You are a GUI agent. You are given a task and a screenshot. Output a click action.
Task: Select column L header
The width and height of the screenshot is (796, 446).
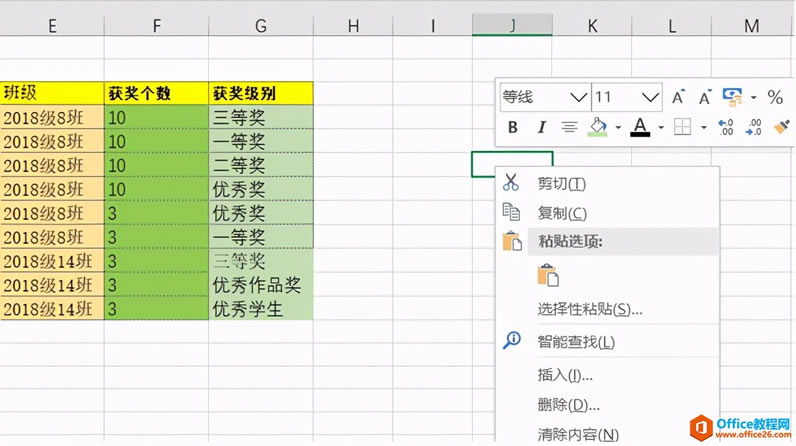coord(672,25)
